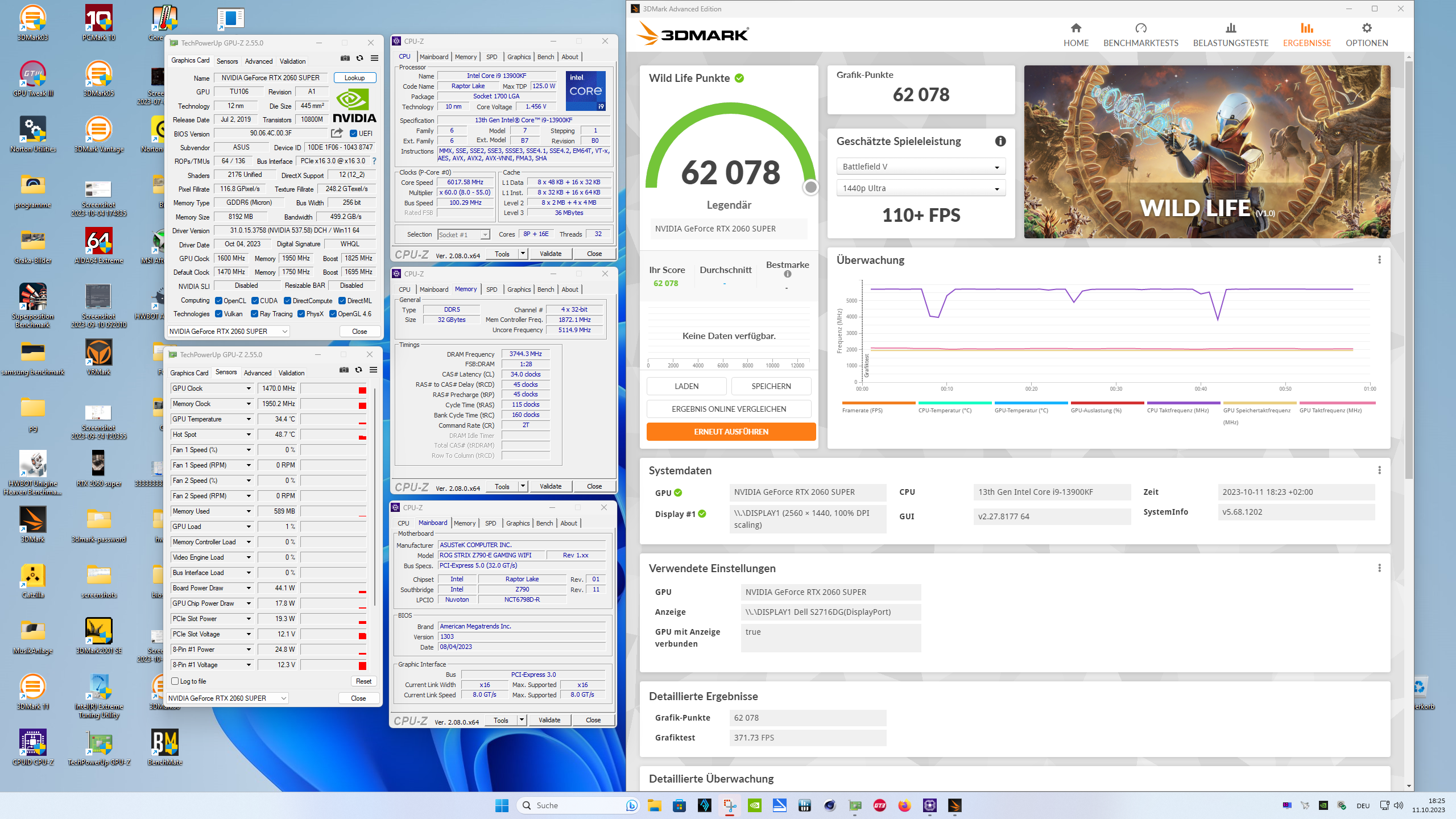Click refresh icon in top GPU-Z window
The image size is (1456, 819).
359,58
